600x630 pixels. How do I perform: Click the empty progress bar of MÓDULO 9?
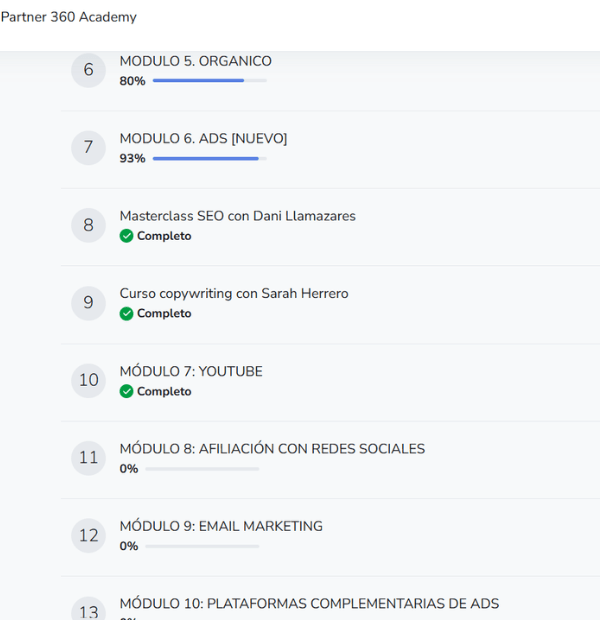[x=202, y=546]
